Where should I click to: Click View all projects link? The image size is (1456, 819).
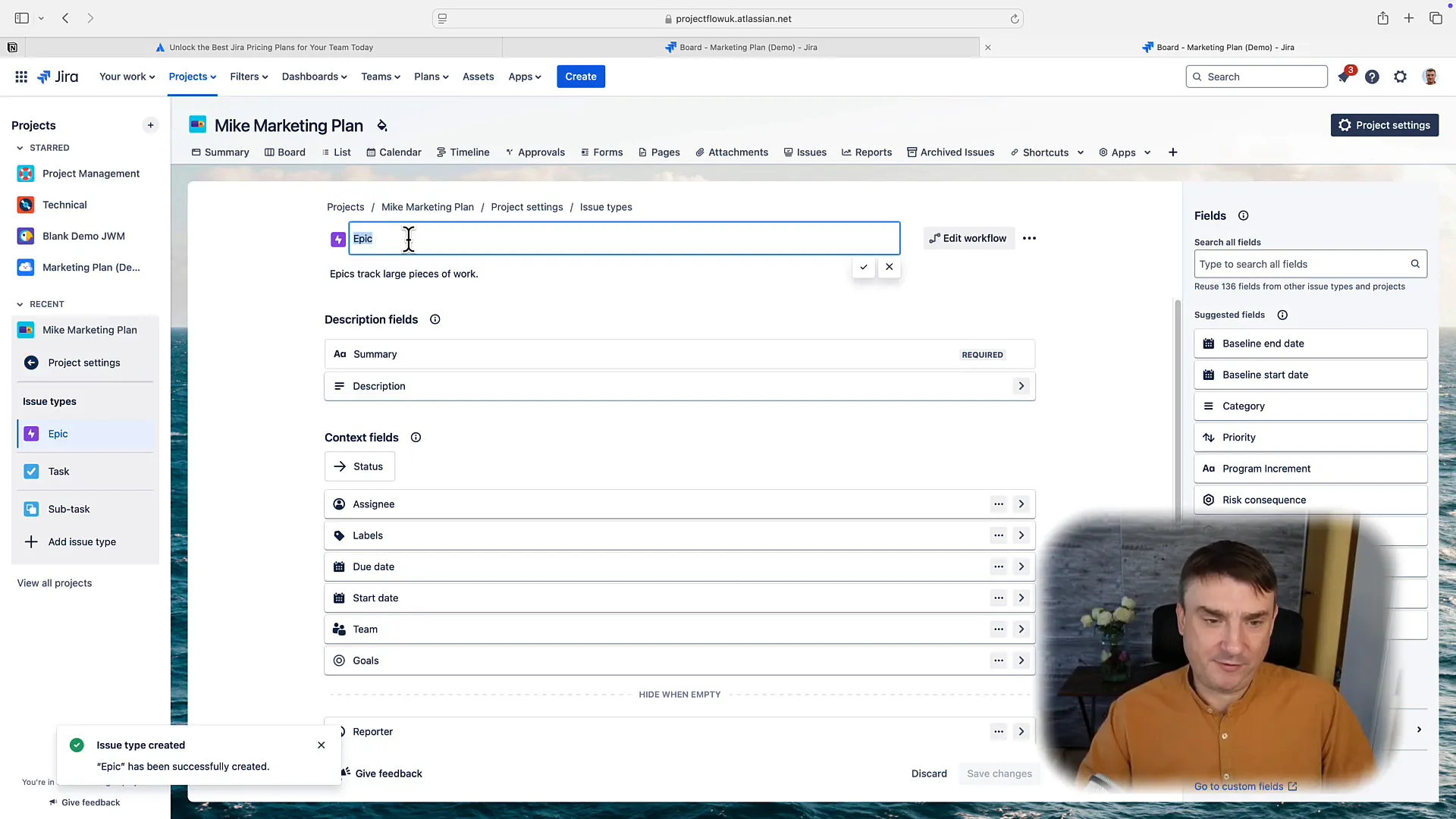point(55,583)
